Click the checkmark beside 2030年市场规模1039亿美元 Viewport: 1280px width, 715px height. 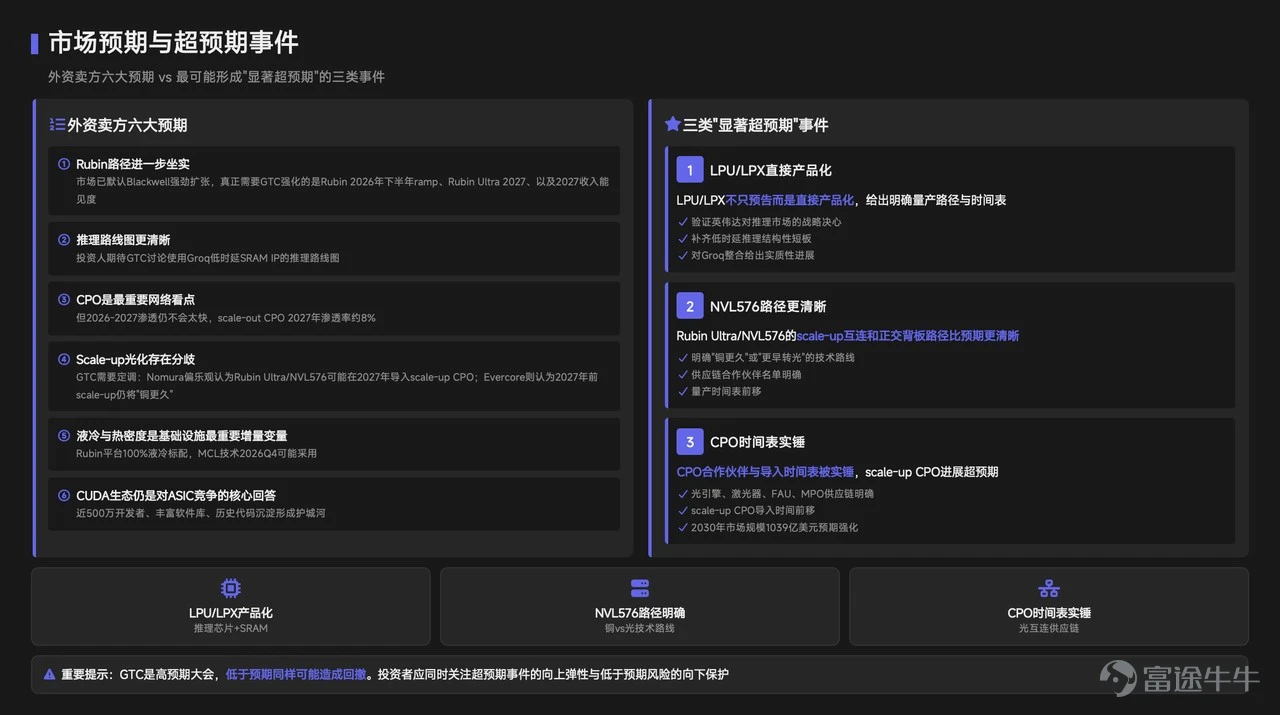tap(682, 528)
